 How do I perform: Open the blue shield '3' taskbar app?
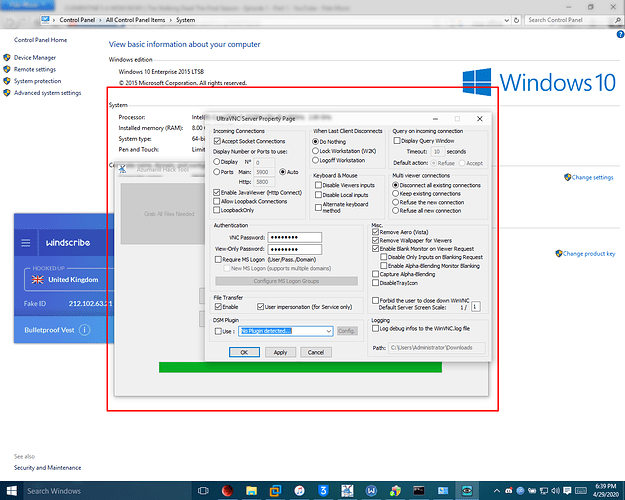(x=323, y=490)
